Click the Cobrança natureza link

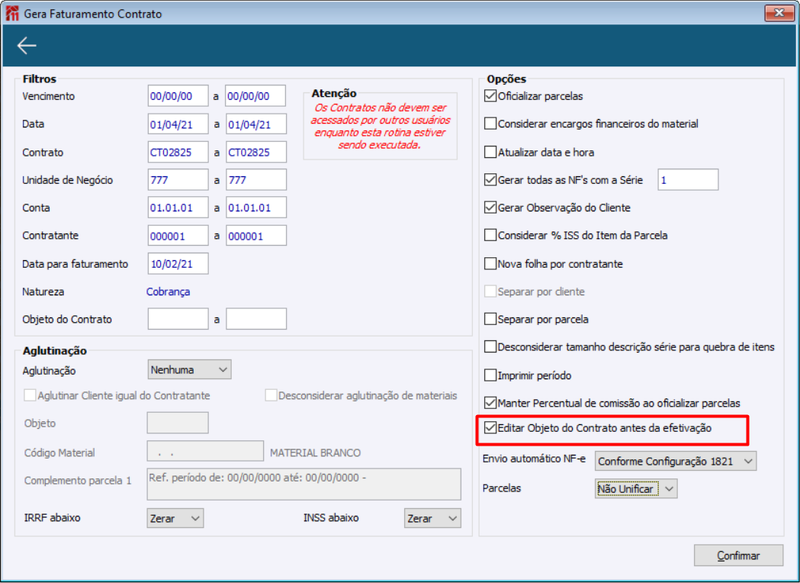click(x=168, y=292)
